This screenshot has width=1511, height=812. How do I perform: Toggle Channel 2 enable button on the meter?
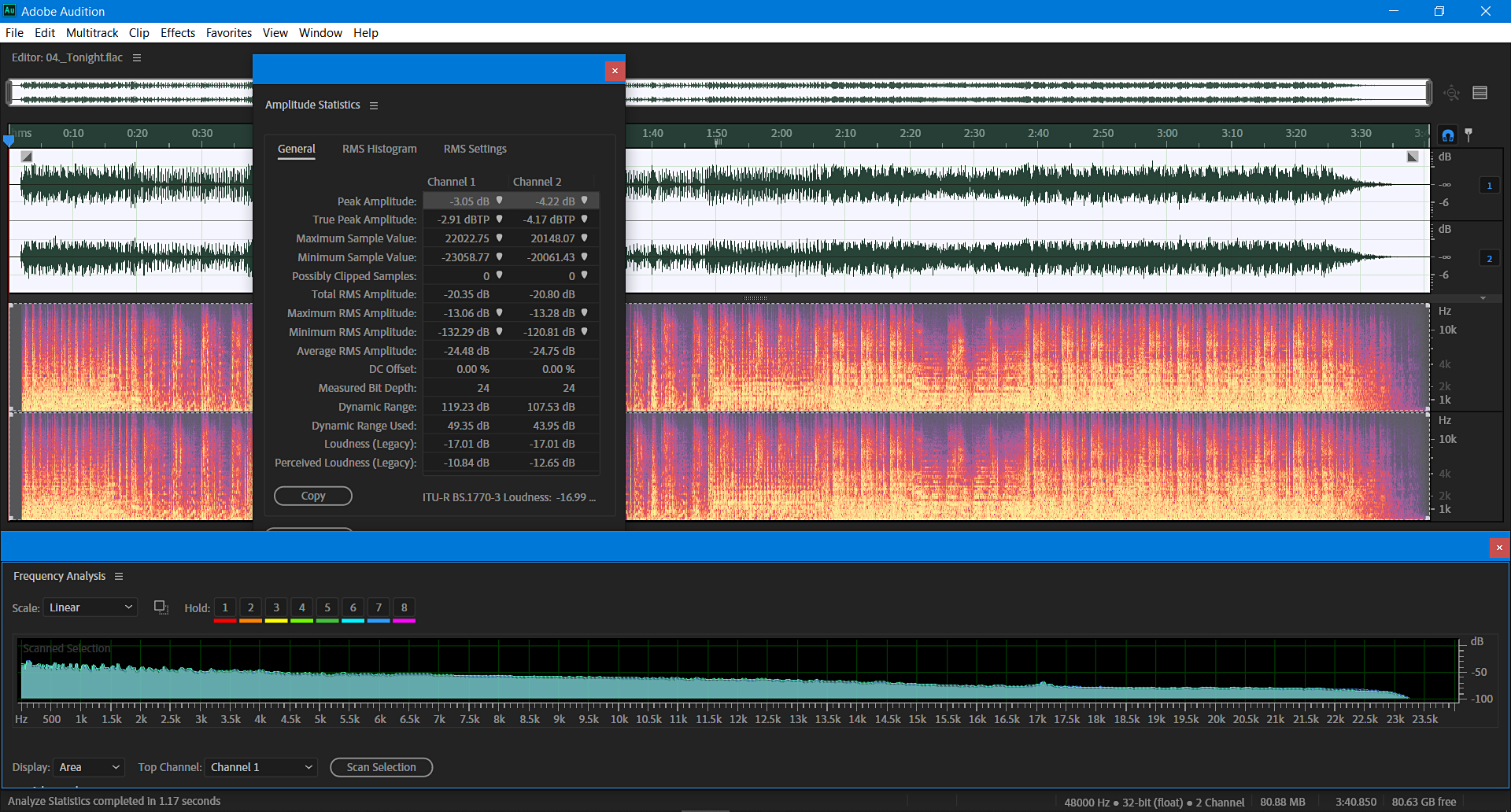1489,257
